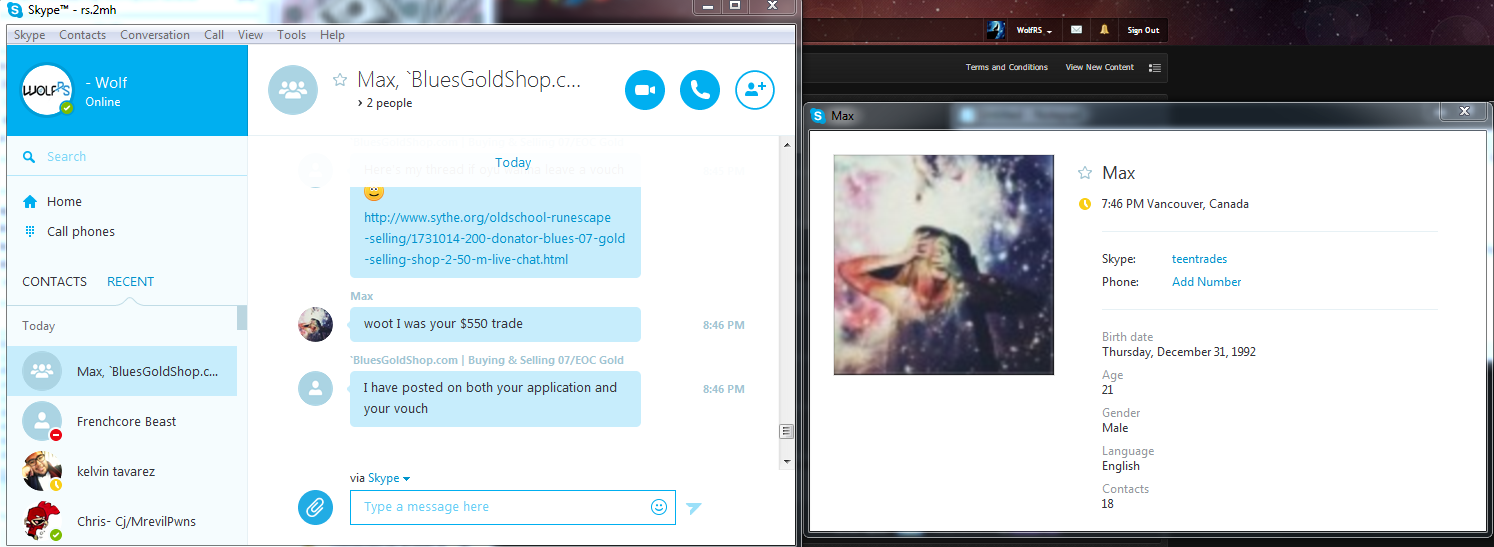Click the chat scrollbar up arrow
1494x547 pixels.
[x=787, y=144]
